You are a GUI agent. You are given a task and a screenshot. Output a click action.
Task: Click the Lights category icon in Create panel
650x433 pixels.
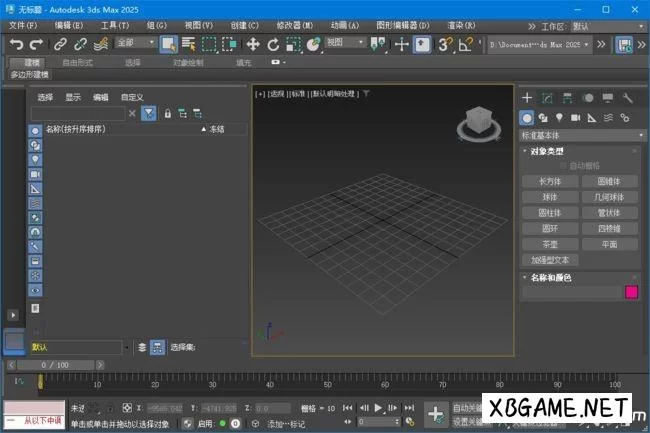[x=560, y=118]
